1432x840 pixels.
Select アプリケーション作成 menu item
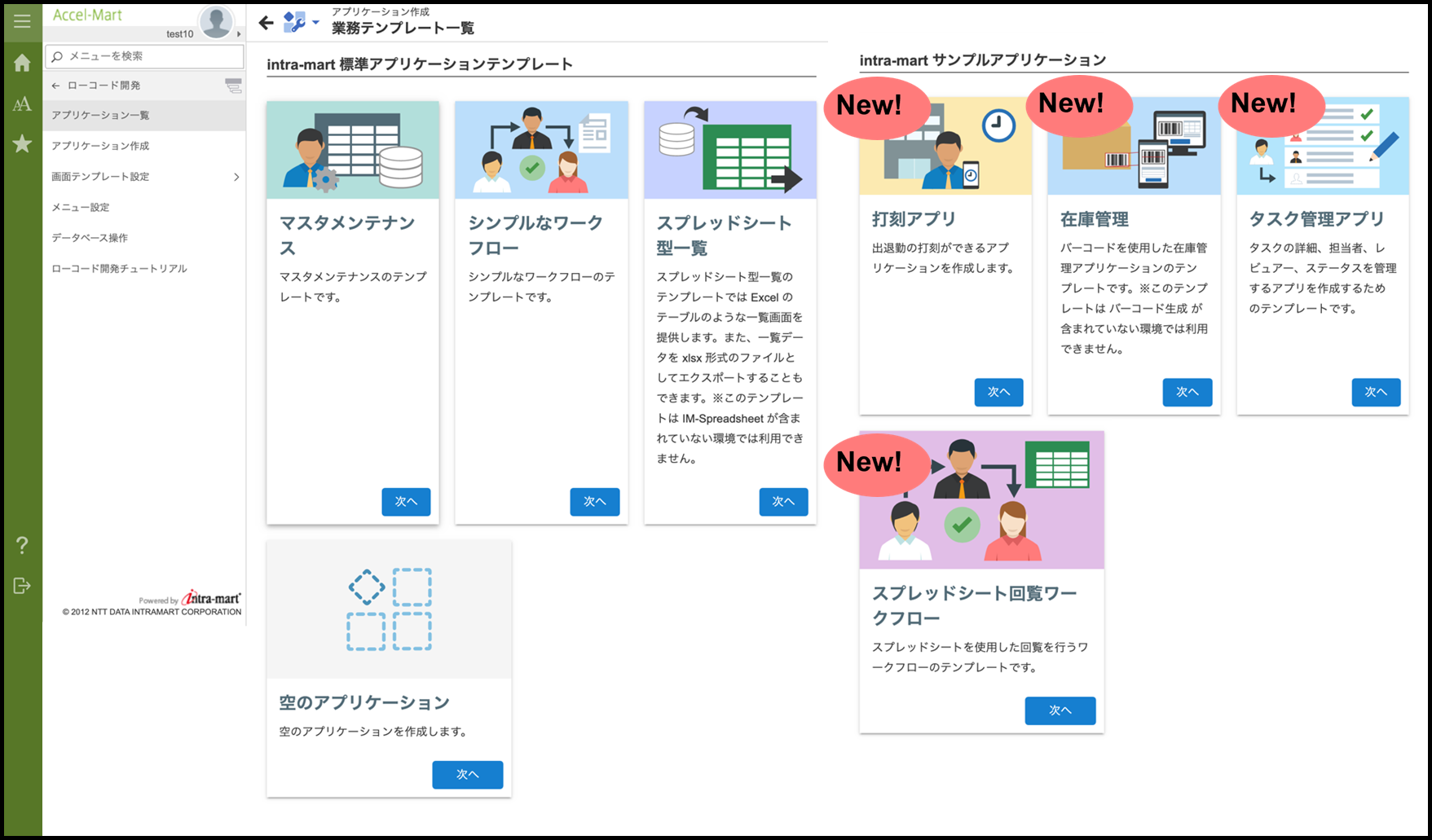coord(144,146)
